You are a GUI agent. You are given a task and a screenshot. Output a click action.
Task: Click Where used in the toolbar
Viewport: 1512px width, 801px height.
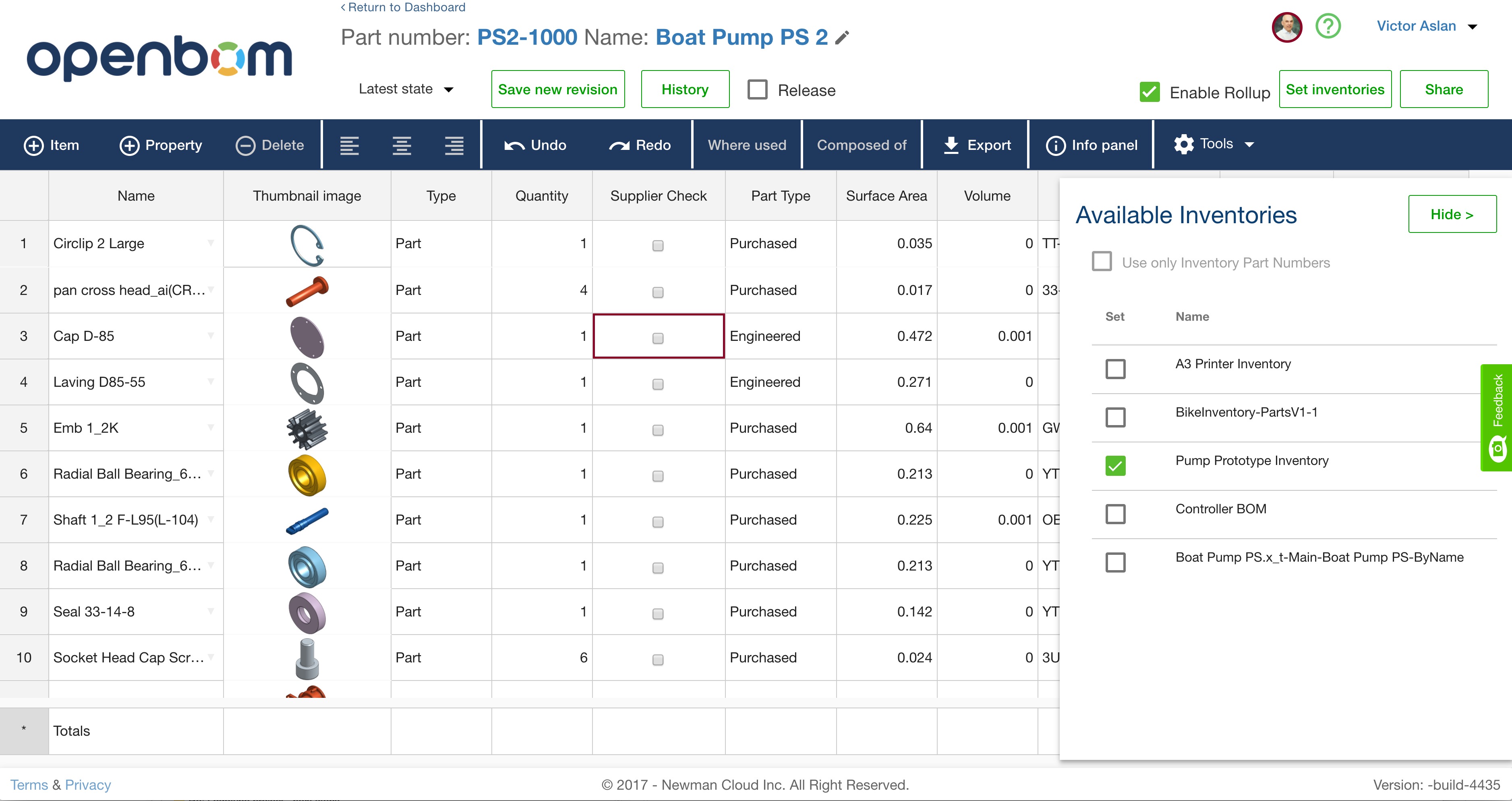[x=747, y=145]
